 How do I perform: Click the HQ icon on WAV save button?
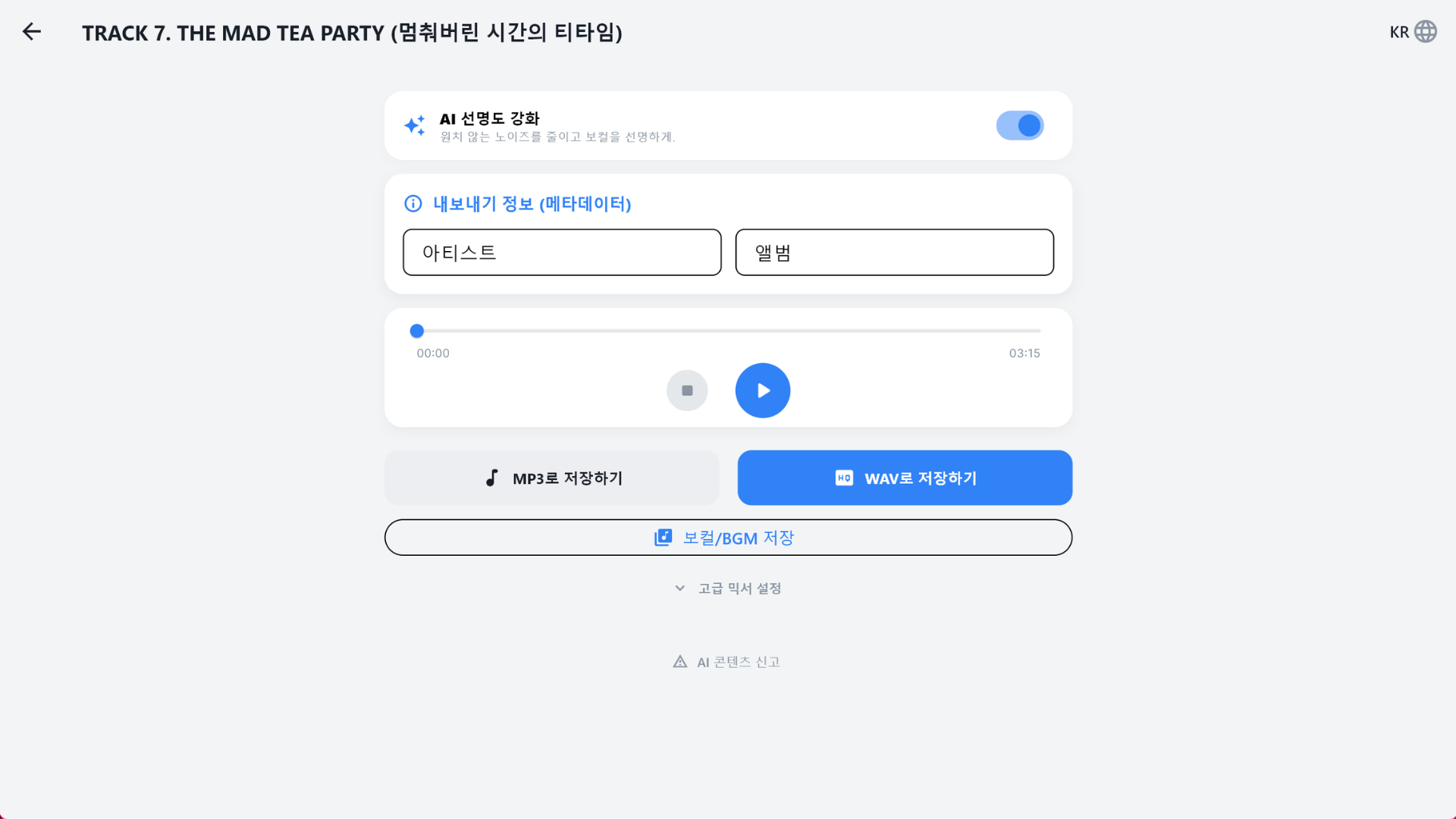[x=844, y=478]
